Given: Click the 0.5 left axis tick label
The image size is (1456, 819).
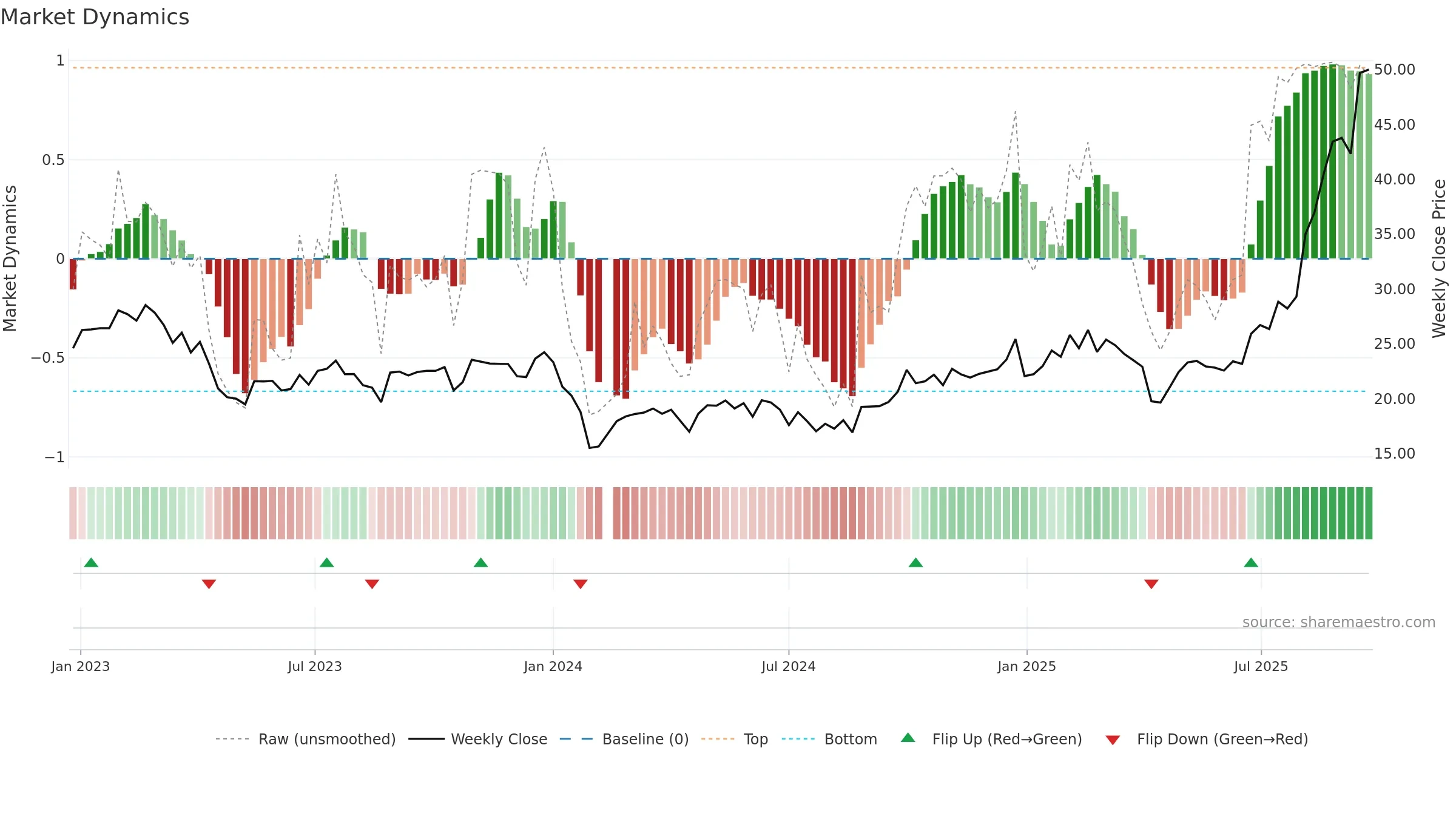Looking at the screenshot, I should tap(53, 160).
